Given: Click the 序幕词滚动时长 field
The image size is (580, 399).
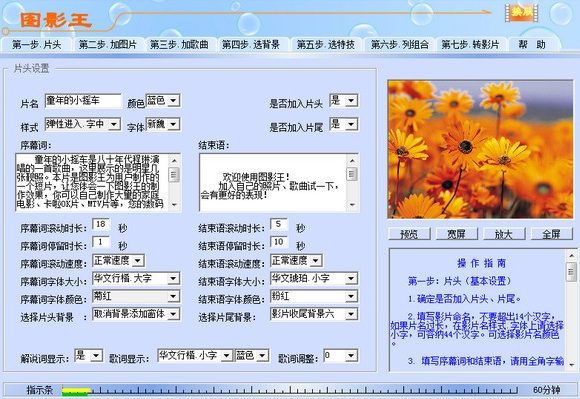Looking at the screenshot, I should tap(101, 224).
